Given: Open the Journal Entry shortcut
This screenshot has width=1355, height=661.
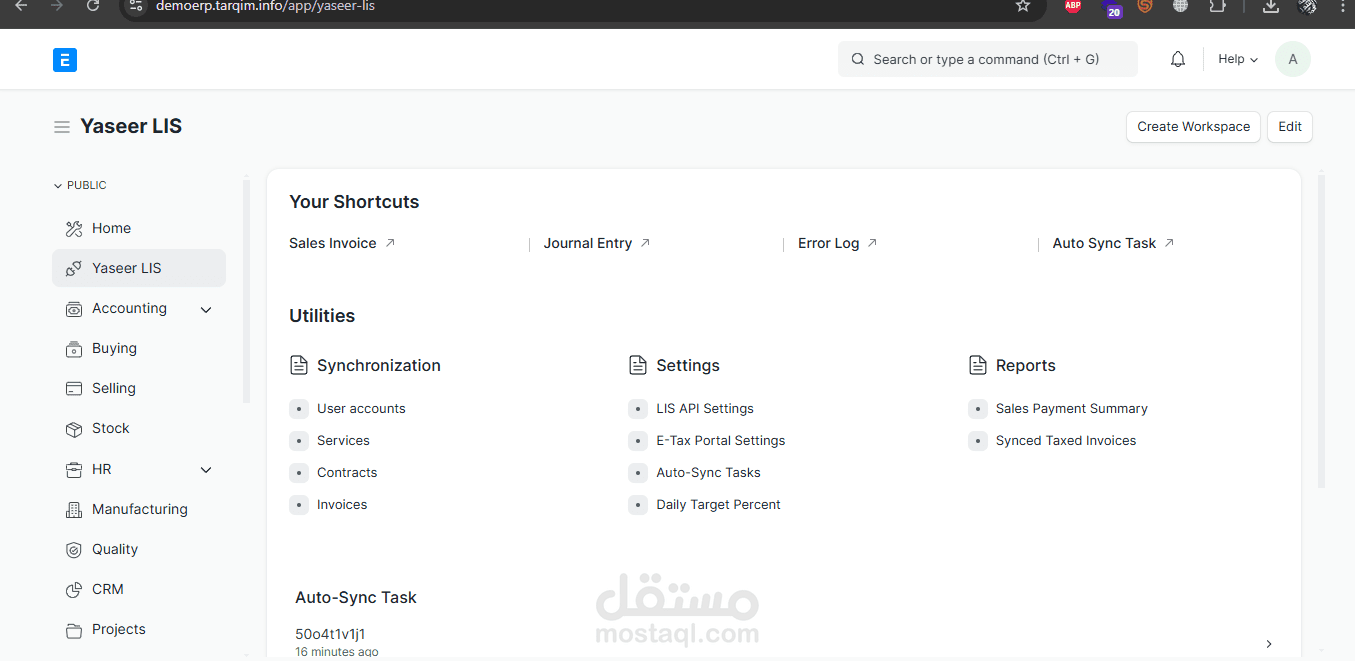Looking at the screenshot, I should click(588, 243).
